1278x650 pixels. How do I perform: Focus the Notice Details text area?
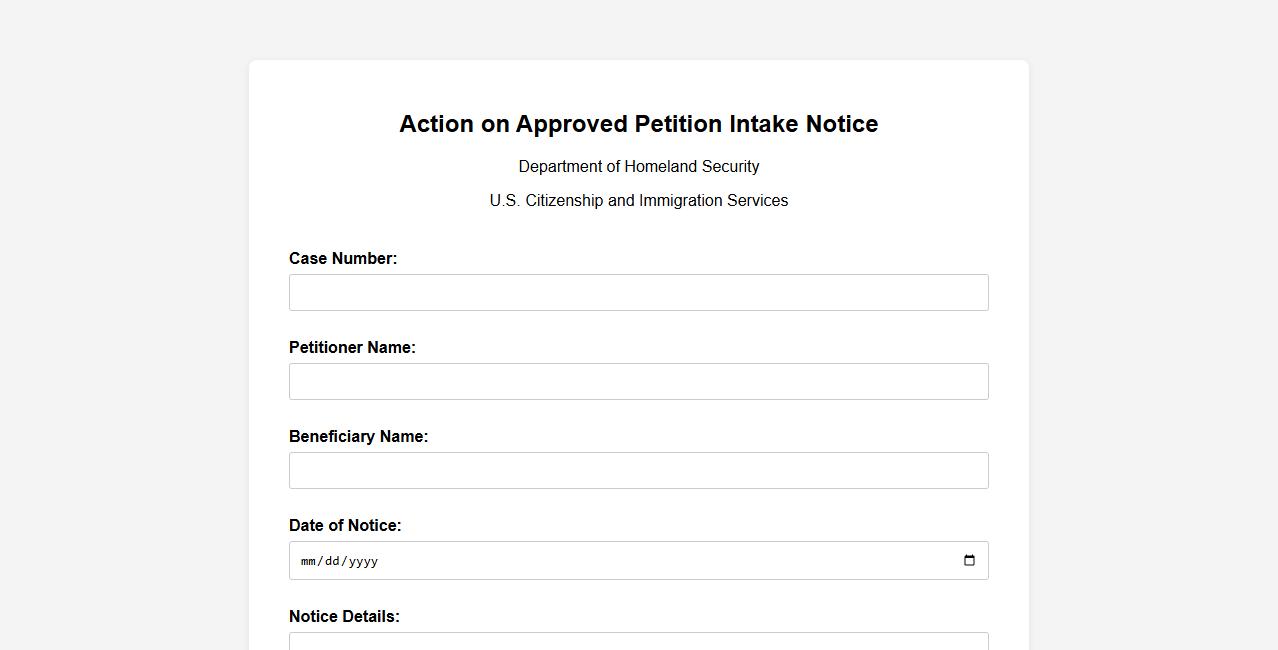click(x=638, y=642)
